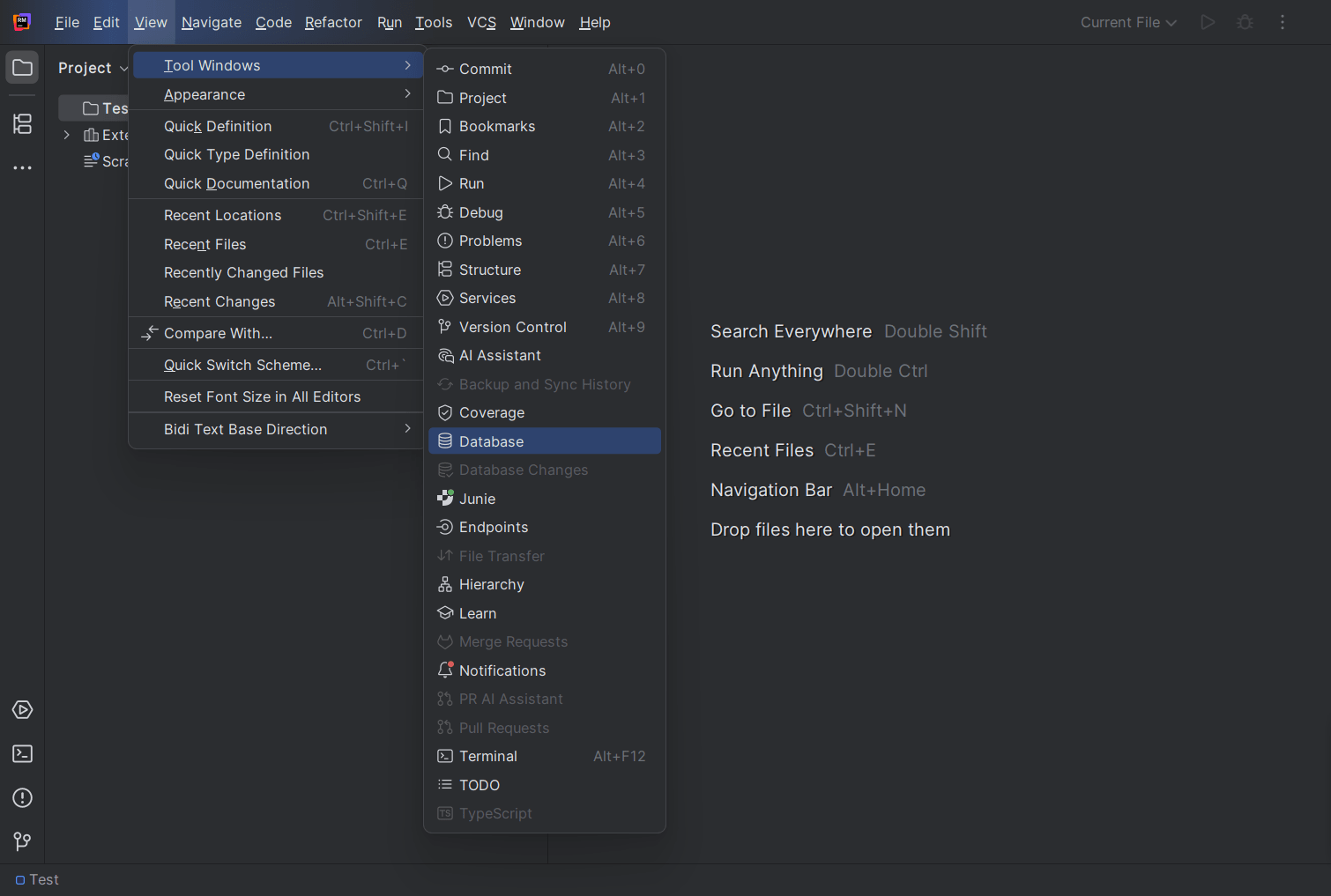Open the Project view selector dropdown
This screenshot has height=896, width=1331.
click(92, 67)
